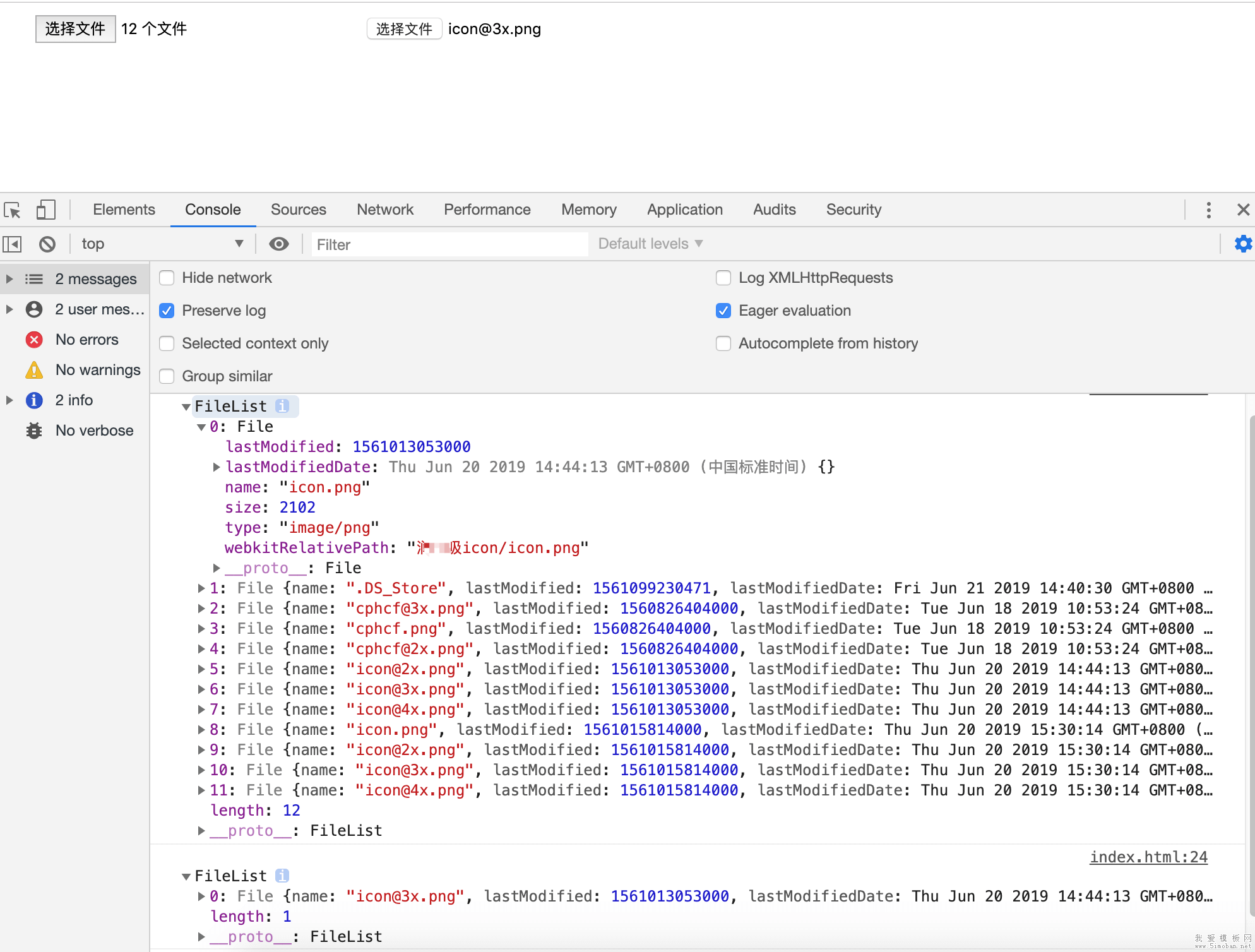
Task: Switch to the Network tab
Action: point(384,210)
